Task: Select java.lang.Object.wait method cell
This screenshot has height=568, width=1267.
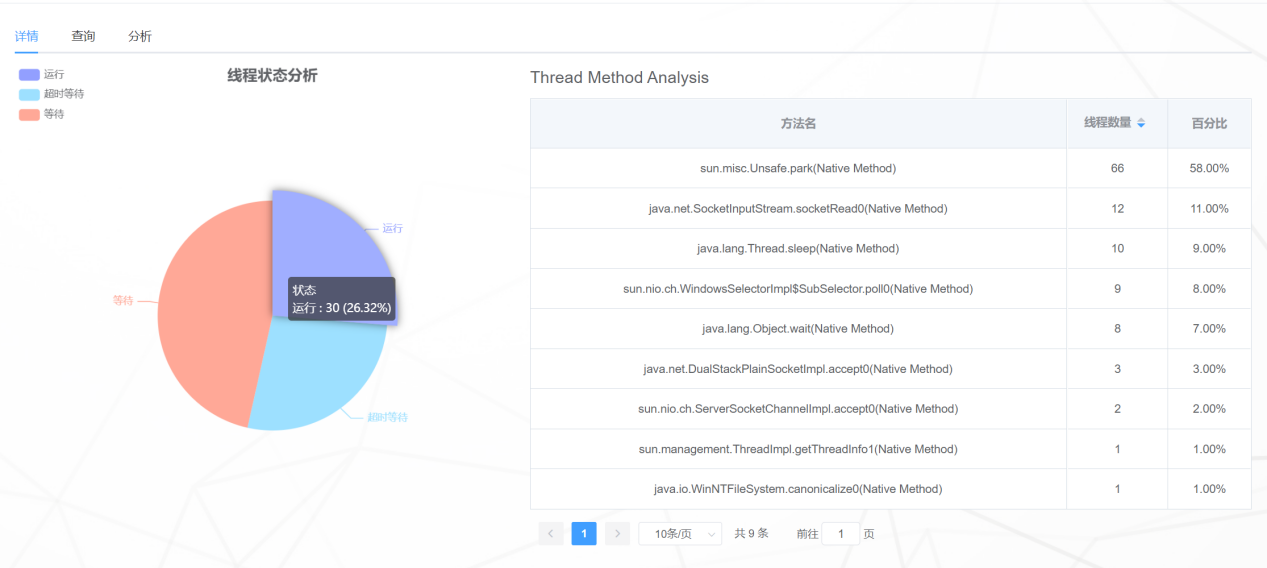Action: [798, 328]
